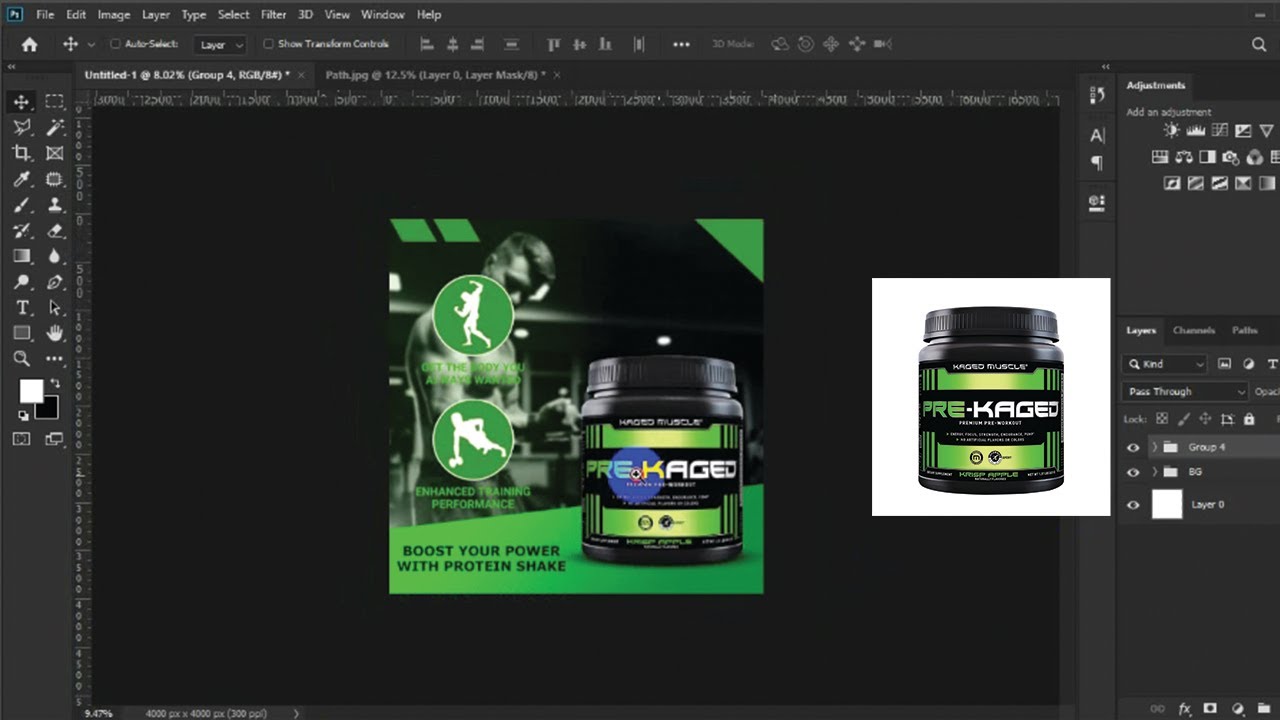Align left edges in options bar
The image size is (1280, 720).
[427, 44]
